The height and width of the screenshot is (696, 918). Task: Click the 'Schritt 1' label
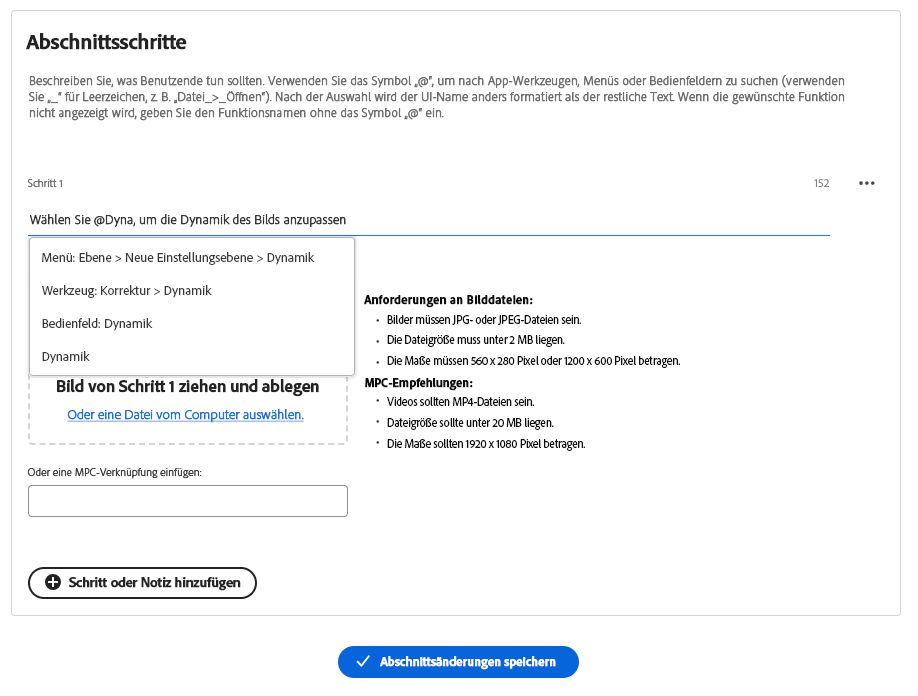pyautogui.click(x=45, y=184)
